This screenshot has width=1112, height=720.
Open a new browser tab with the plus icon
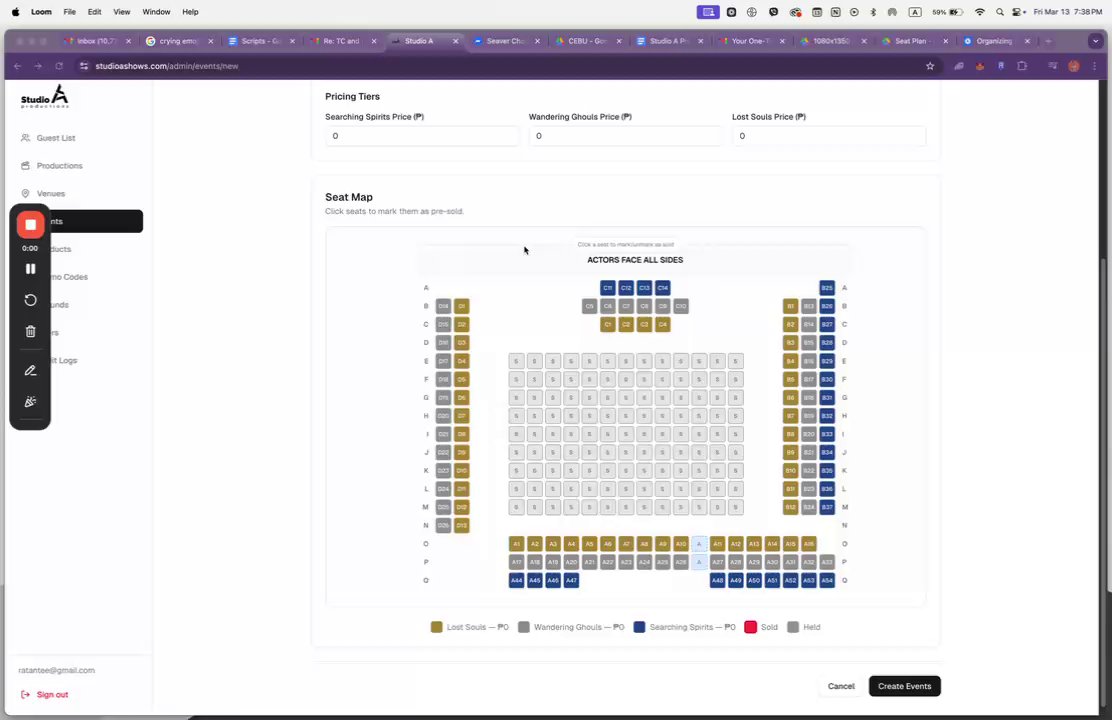[x=1048, y=41]
